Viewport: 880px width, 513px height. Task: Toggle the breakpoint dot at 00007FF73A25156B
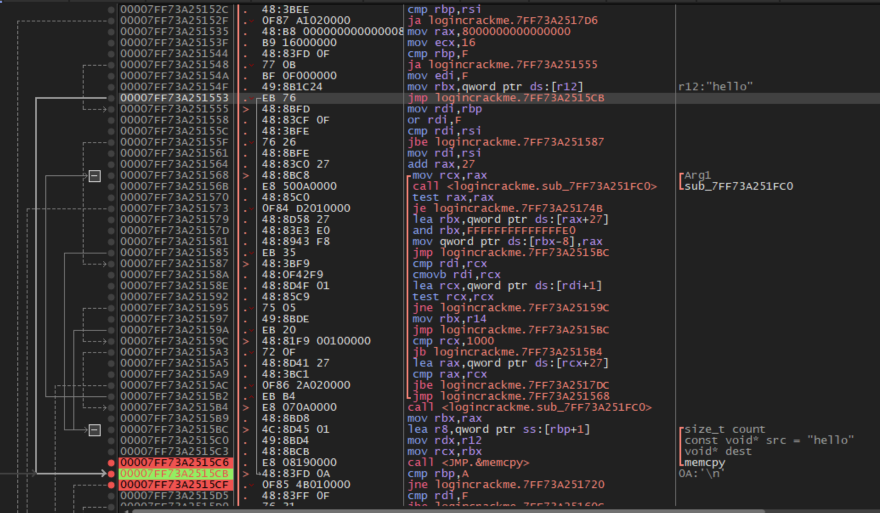pos(111,186)
